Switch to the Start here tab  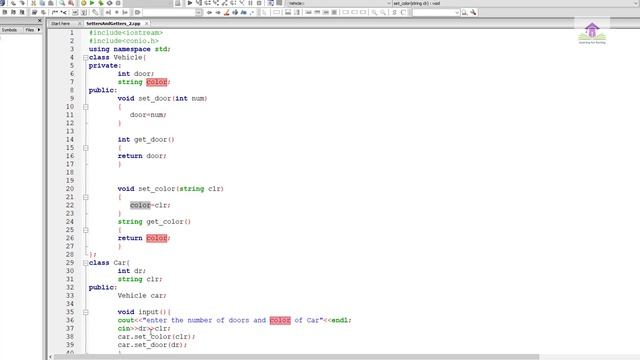coord(60,24)
